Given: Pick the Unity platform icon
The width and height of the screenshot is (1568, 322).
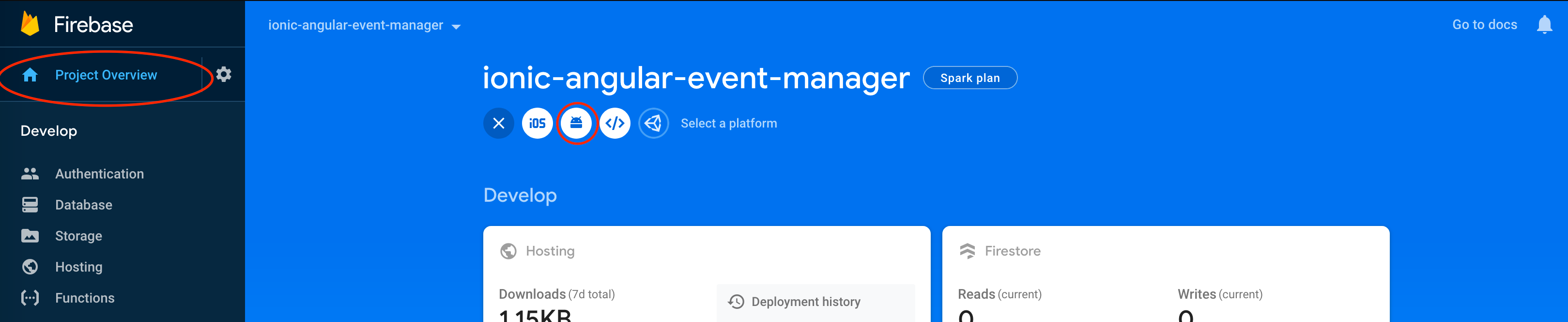Looking at the screenshot, I should pos(654,123).
